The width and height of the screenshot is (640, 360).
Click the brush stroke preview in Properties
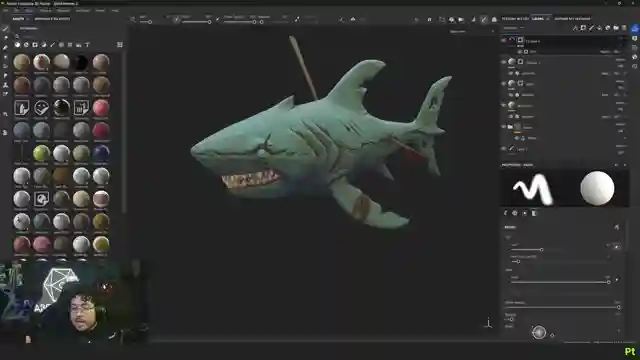533,189
